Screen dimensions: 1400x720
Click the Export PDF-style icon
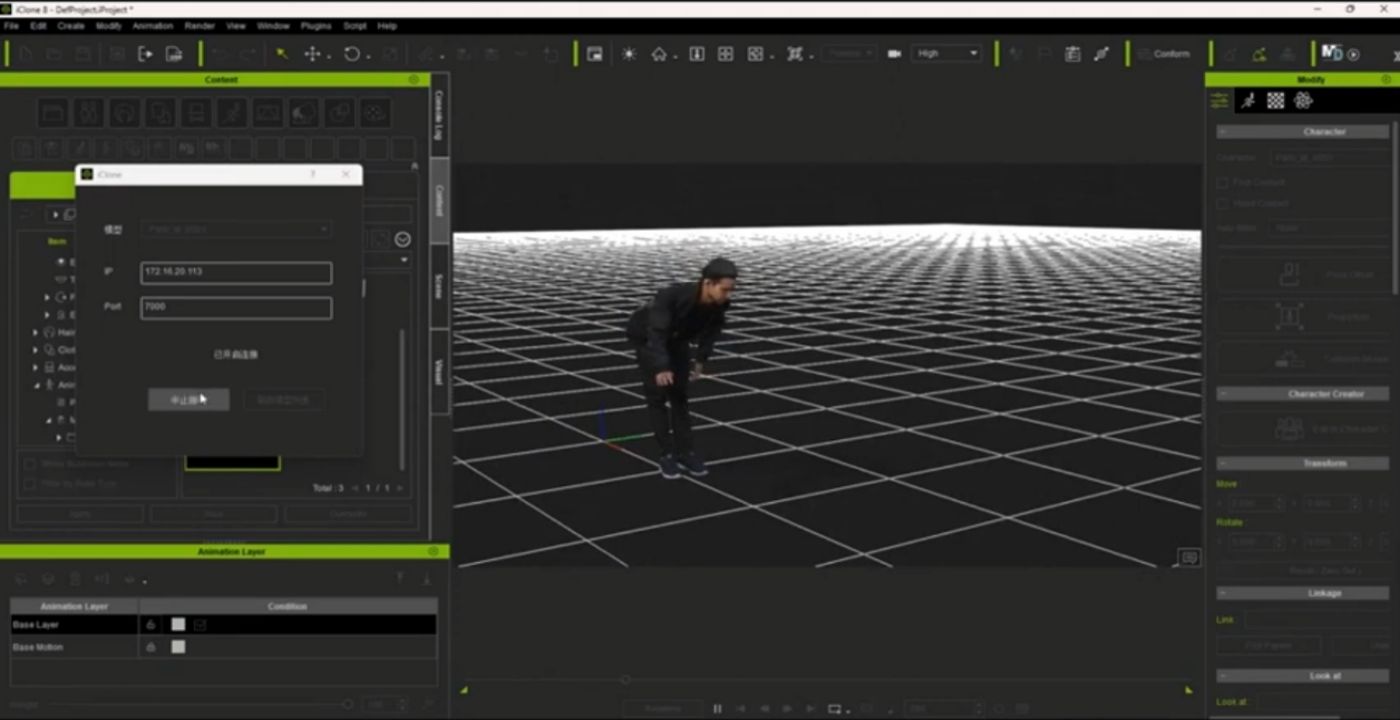coord(174,54)
